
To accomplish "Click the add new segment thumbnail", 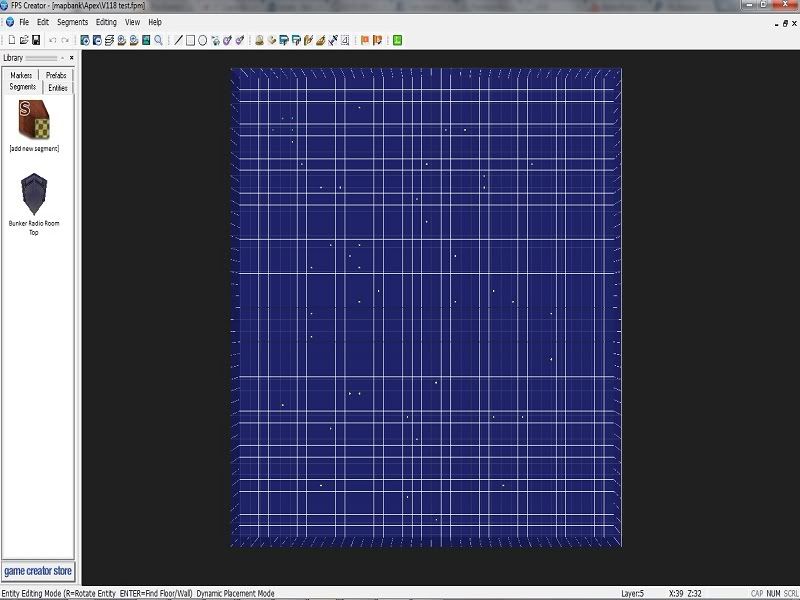I will (x=34, y=121).
